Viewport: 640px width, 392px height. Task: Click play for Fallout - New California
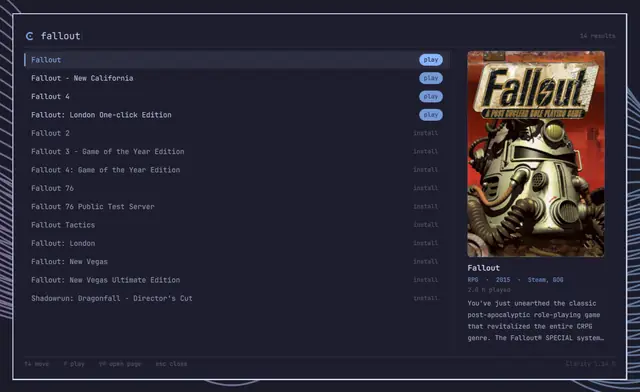coord(431,78)
